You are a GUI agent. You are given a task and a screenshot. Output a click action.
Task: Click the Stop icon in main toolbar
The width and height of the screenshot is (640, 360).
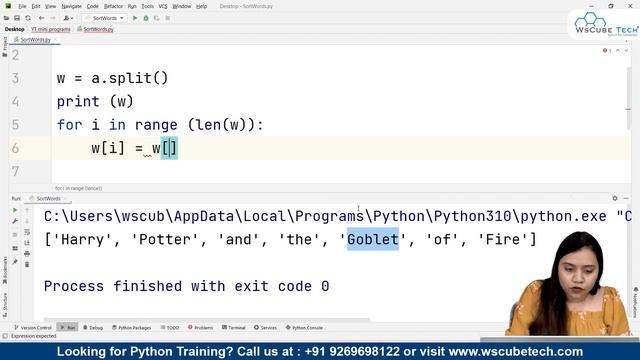click(167, 18)
